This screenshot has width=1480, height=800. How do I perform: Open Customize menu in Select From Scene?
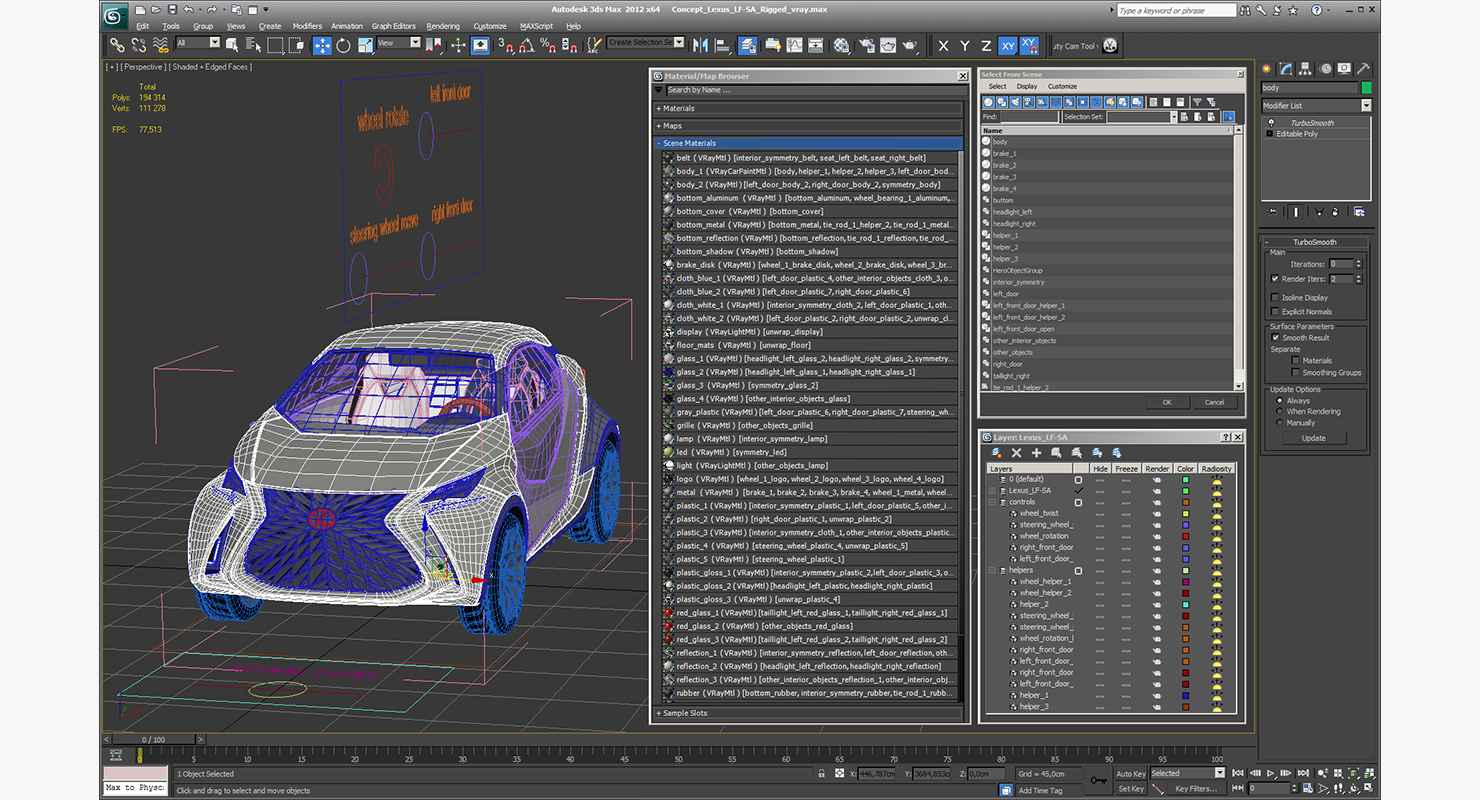[1062, 86]
